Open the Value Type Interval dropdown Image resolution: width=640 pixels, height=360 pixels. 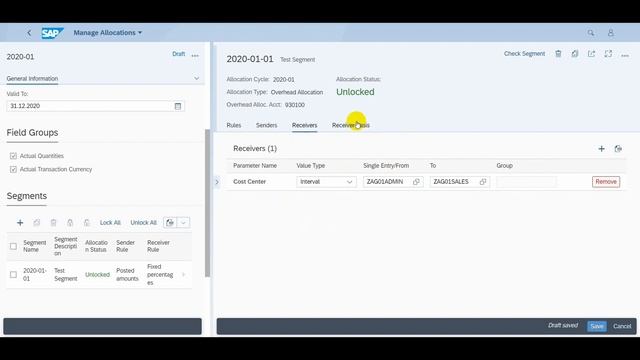point(326,182)
